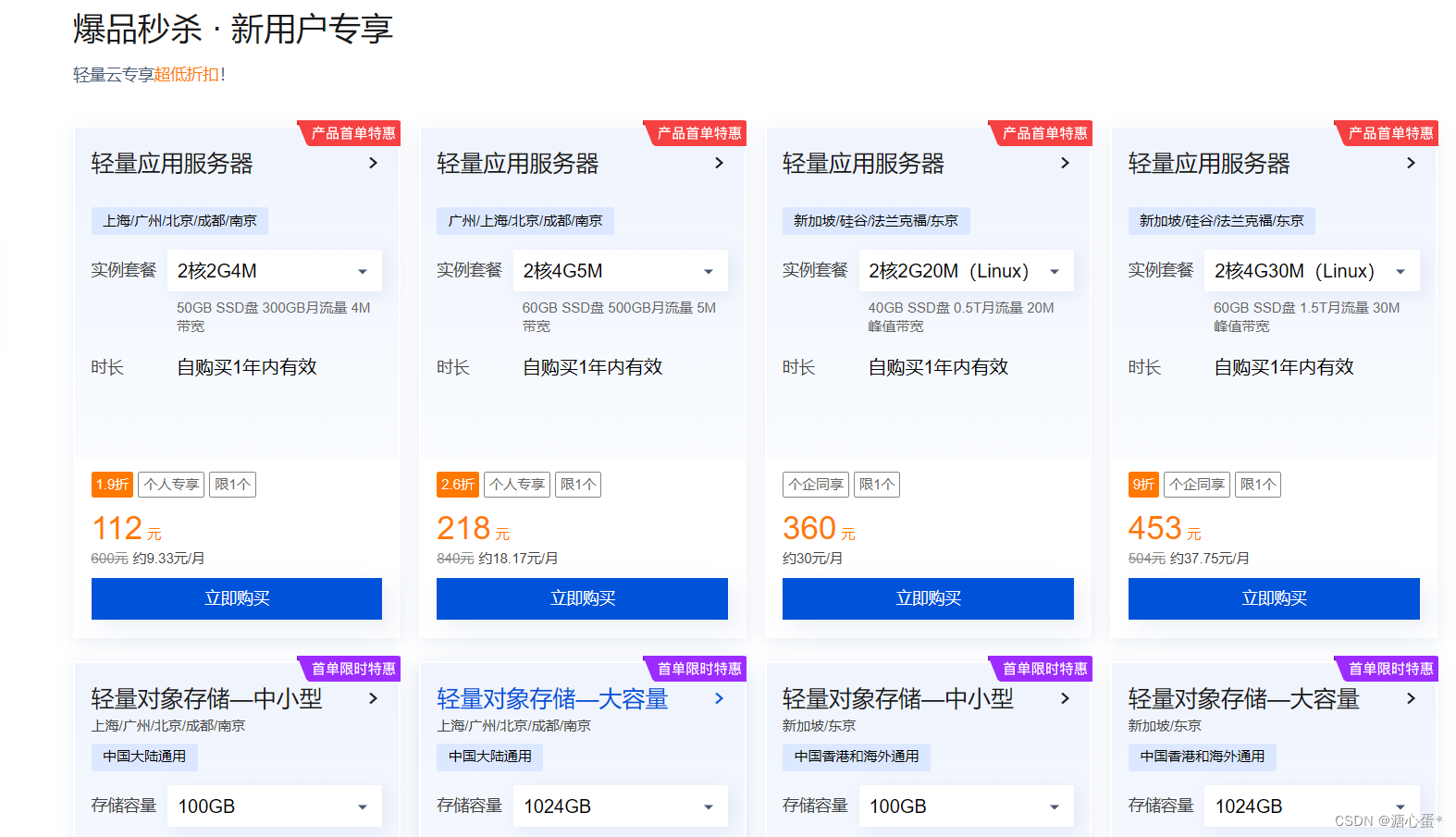Click the 1.9折 discount badge
Screen dimensions: 1456x837
112,485
